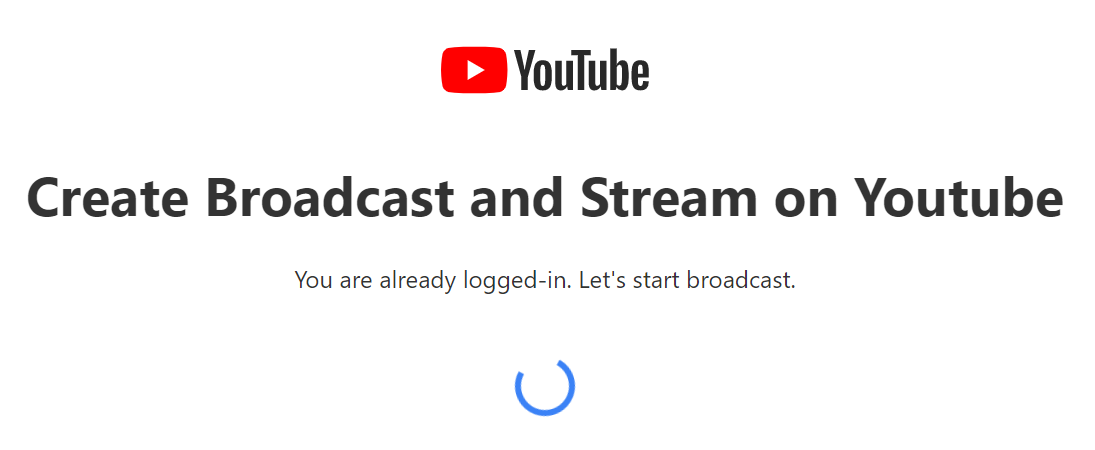Click the white triangle inside YouTube logo
This screenshot has height=450, width=1095.
click(476, 69)
